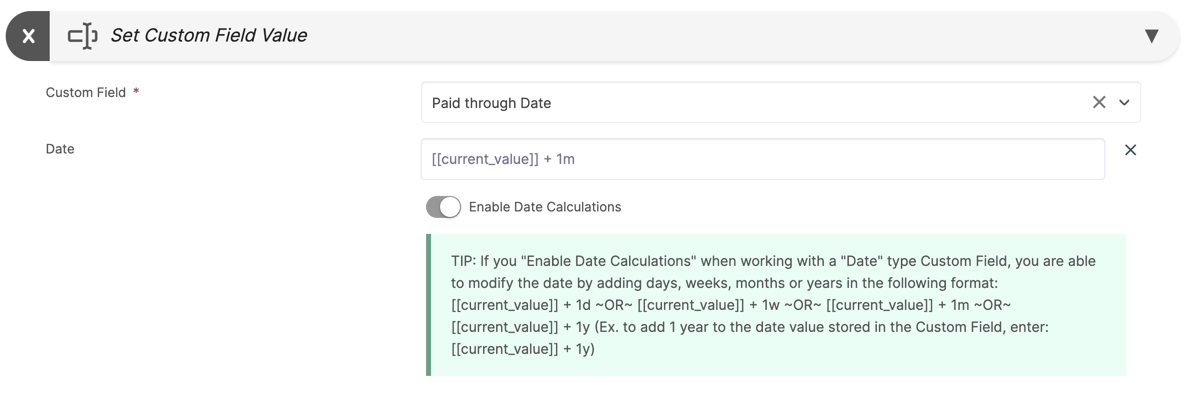This screenshot has height=393, width=1188.
Task: Click the Enable Date Calculations label
Action: click(545, 207)
